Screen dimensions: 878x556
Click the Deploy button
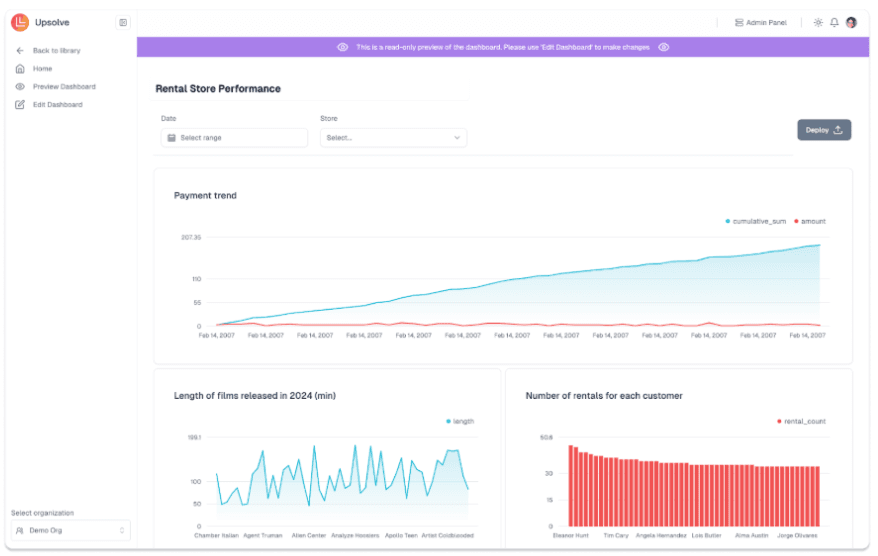[x=824, y=130]
